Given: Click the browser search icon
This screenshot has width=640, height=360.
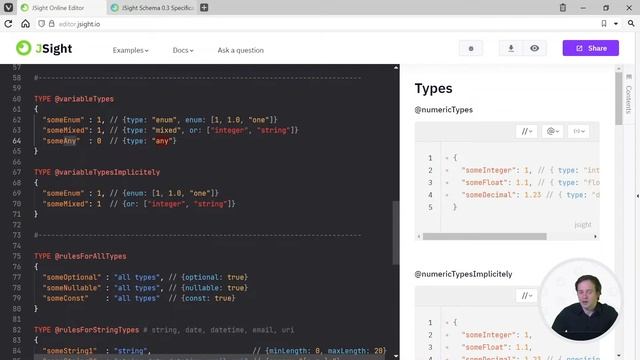Looking at the screenshot, I should tap(631, 24).
